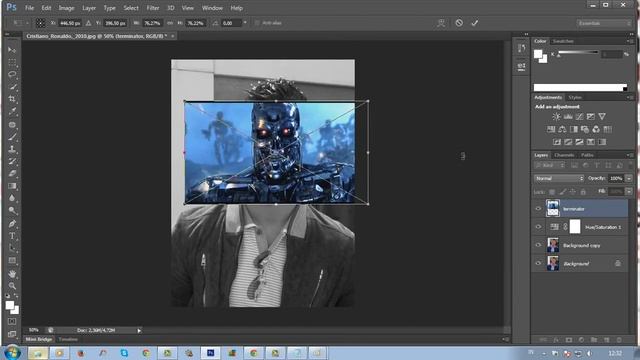Switch to the Styles tab
The image size is (640, 360).
coord(575,98)
